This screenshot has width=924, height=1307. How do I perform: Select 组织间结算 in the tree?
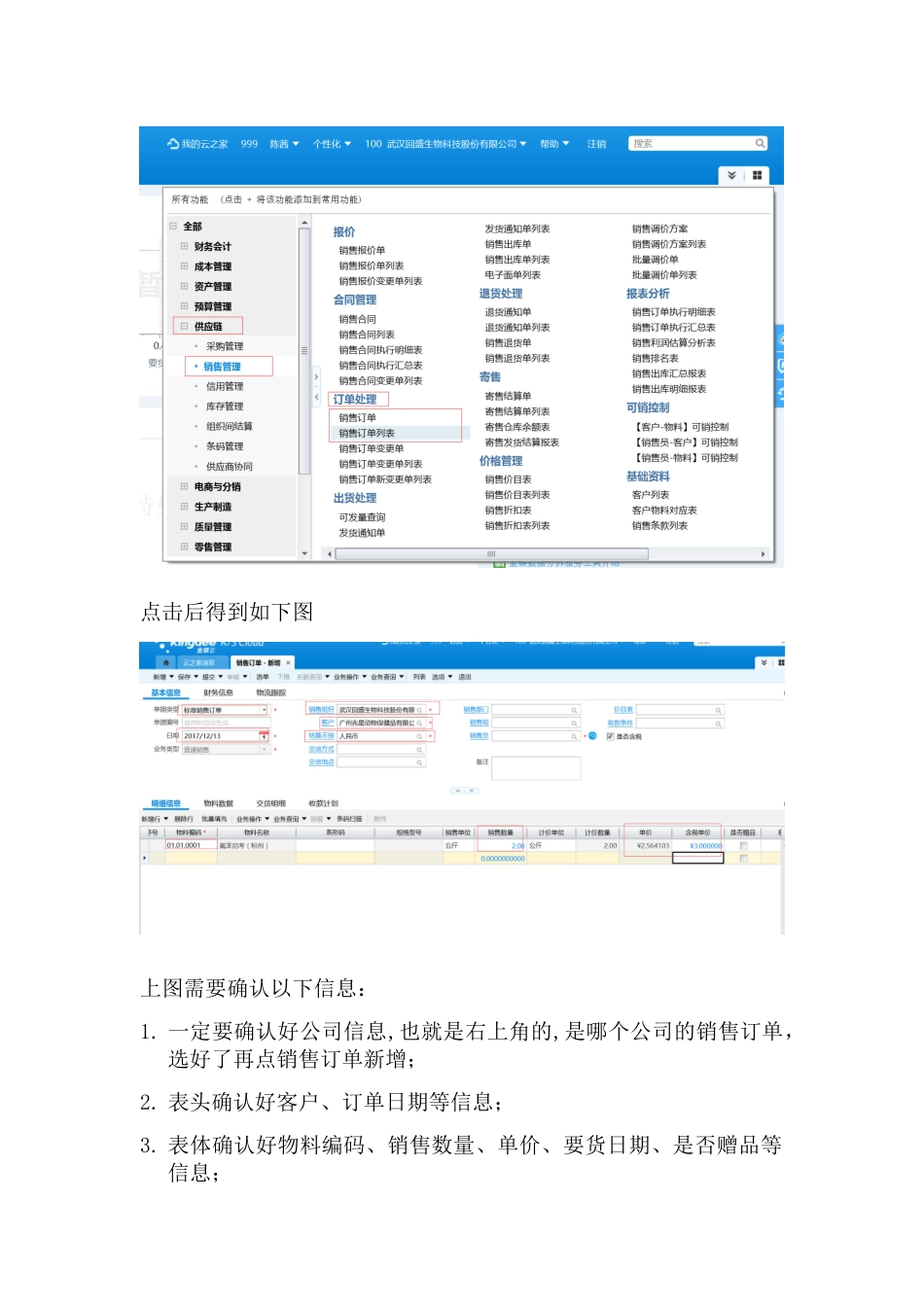(230, 427)
